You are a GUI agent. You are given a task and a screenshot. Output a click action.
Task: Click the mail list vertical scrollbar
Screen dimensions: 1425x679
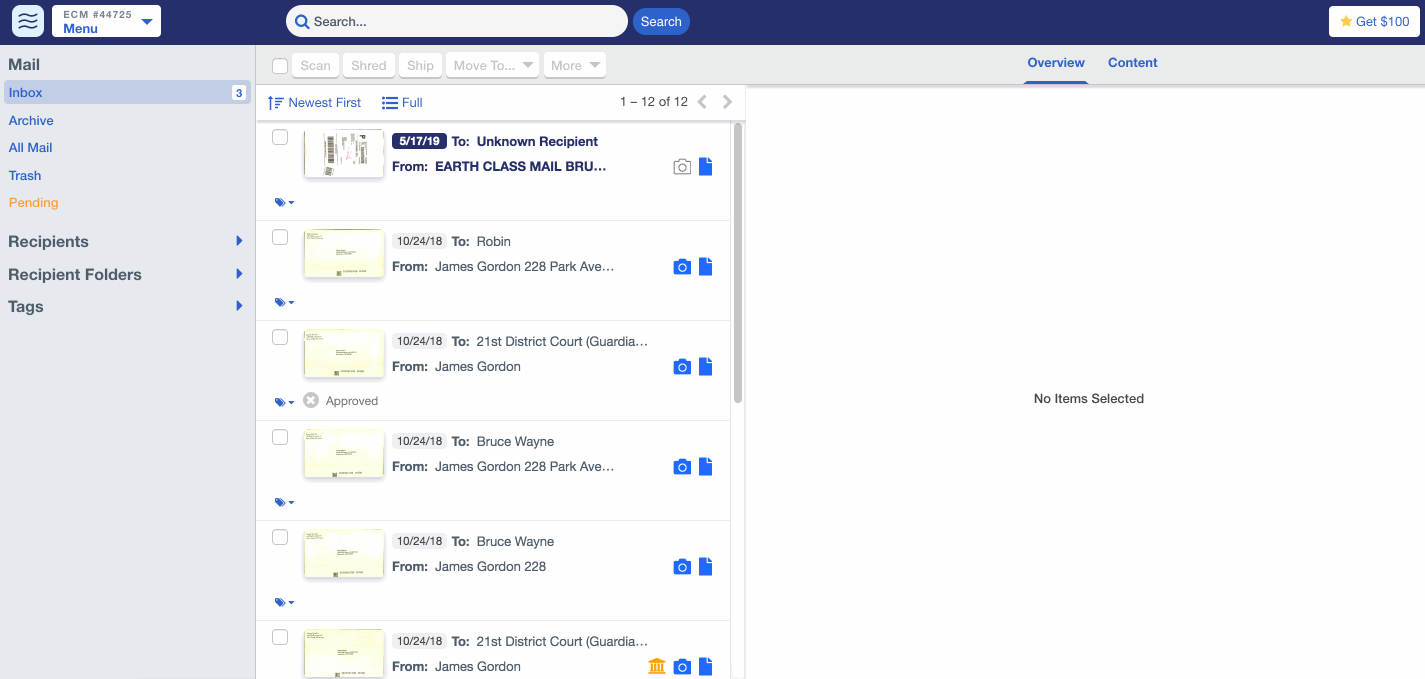click(738, 262)
